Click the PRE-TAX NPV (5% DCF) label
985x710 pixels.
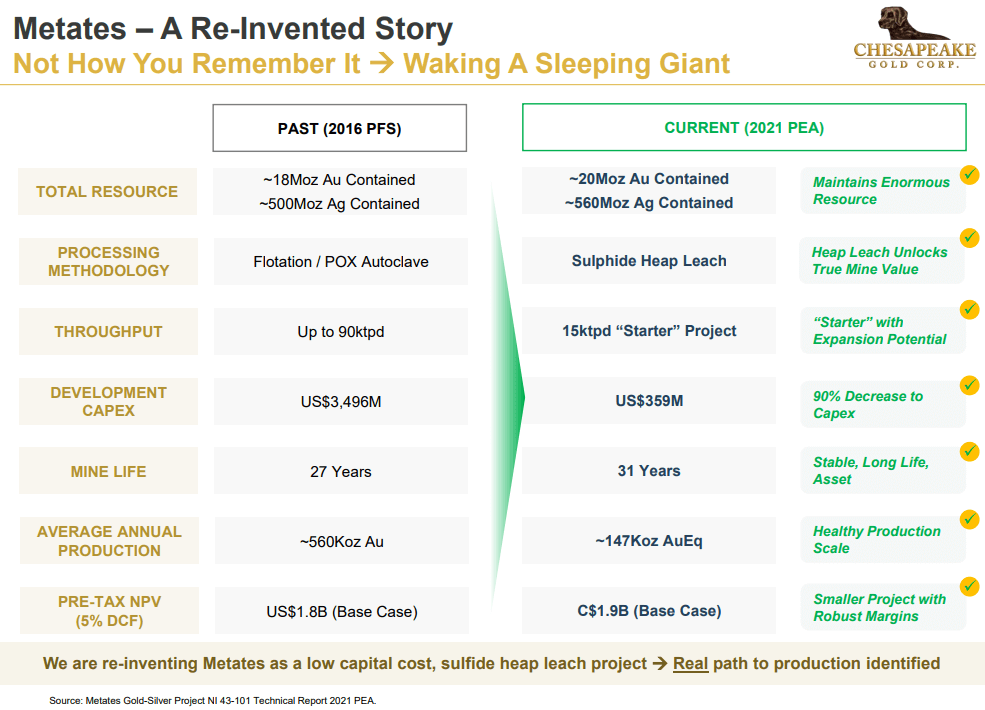tap(109, 611)
